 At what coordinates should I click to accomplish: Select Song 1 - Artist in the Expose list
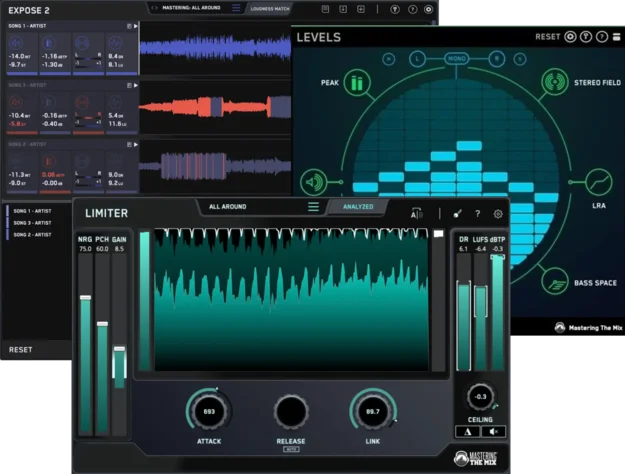(x=32, y=211)
